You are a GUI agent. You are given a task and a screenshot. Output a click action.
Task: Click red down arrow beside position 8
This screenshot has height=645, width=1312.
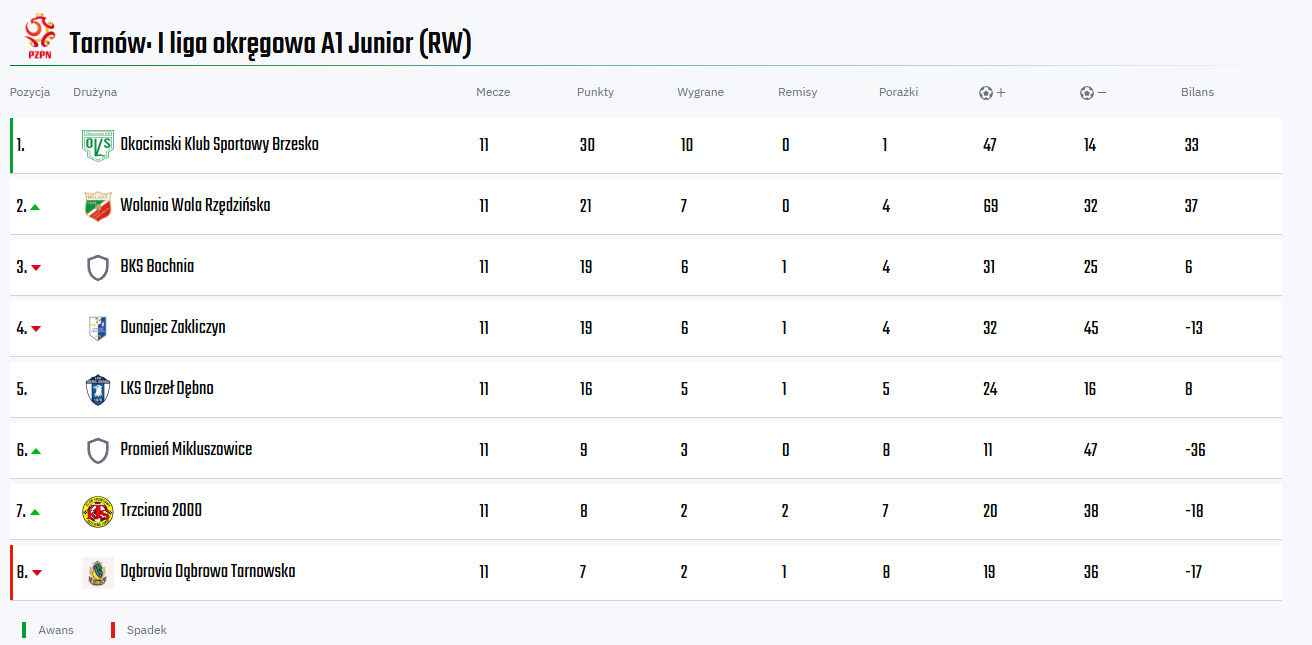coord(36,573)
